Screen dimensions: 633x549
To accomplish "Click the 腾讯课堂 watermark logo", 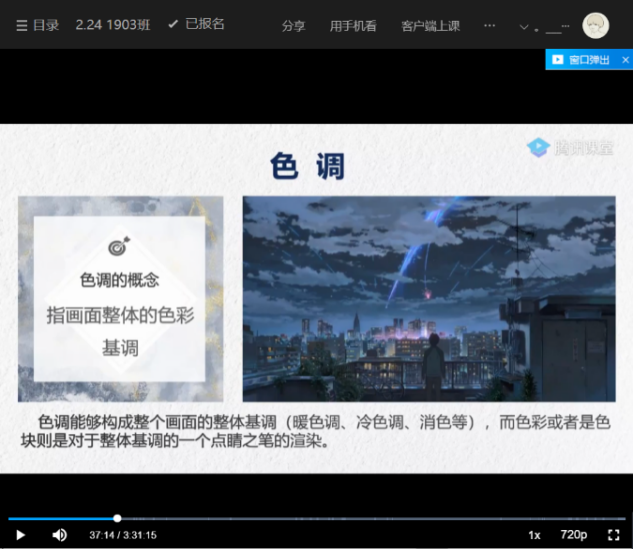I will (570, 148).
